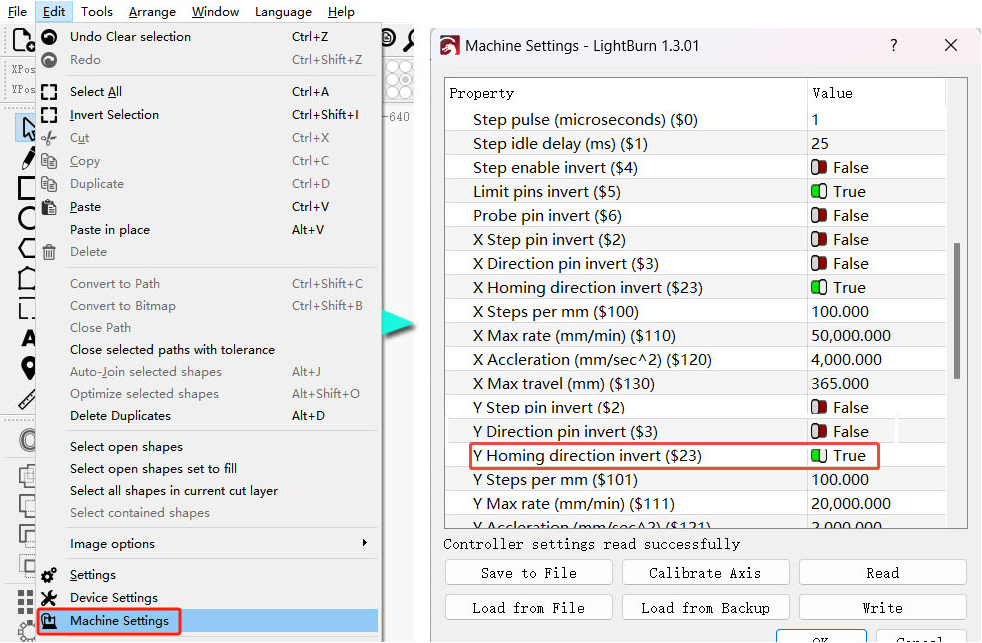Click the Undo icon in Edit menu
This screenshot has width=982, height=643.
pos(49,37)
